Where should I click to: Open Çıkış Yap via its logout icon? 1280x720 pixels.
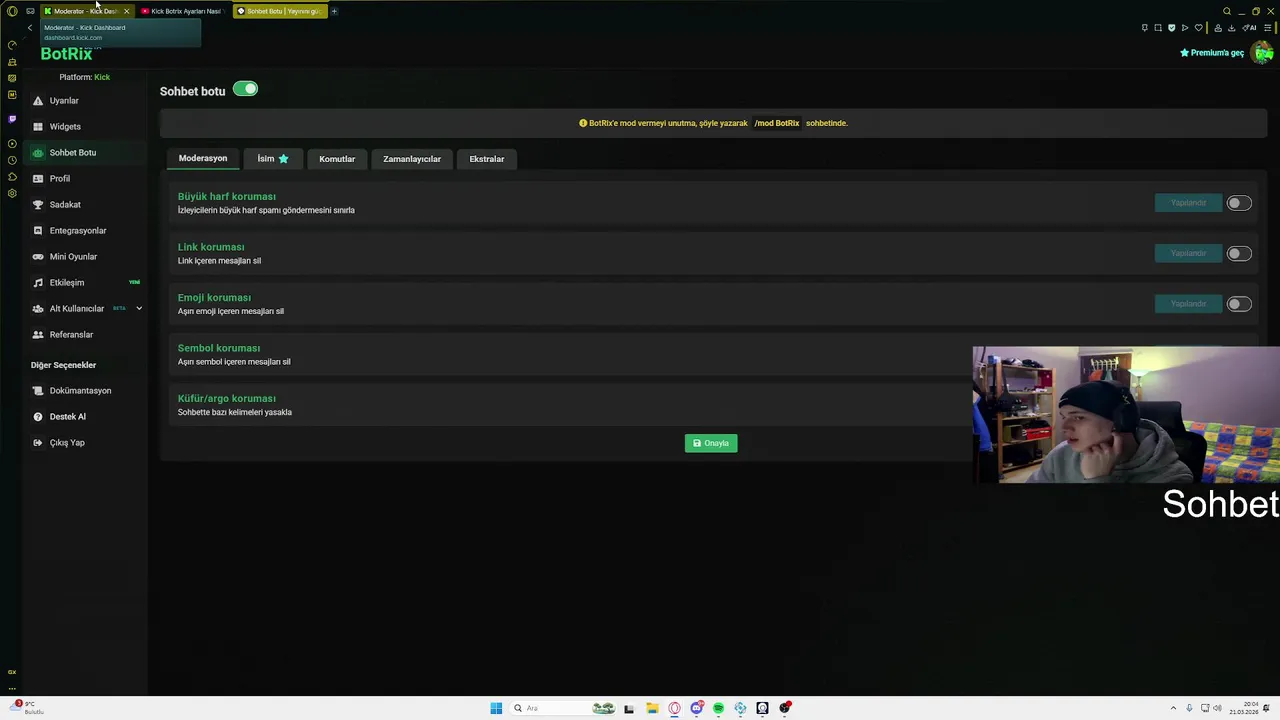(38, 443)
